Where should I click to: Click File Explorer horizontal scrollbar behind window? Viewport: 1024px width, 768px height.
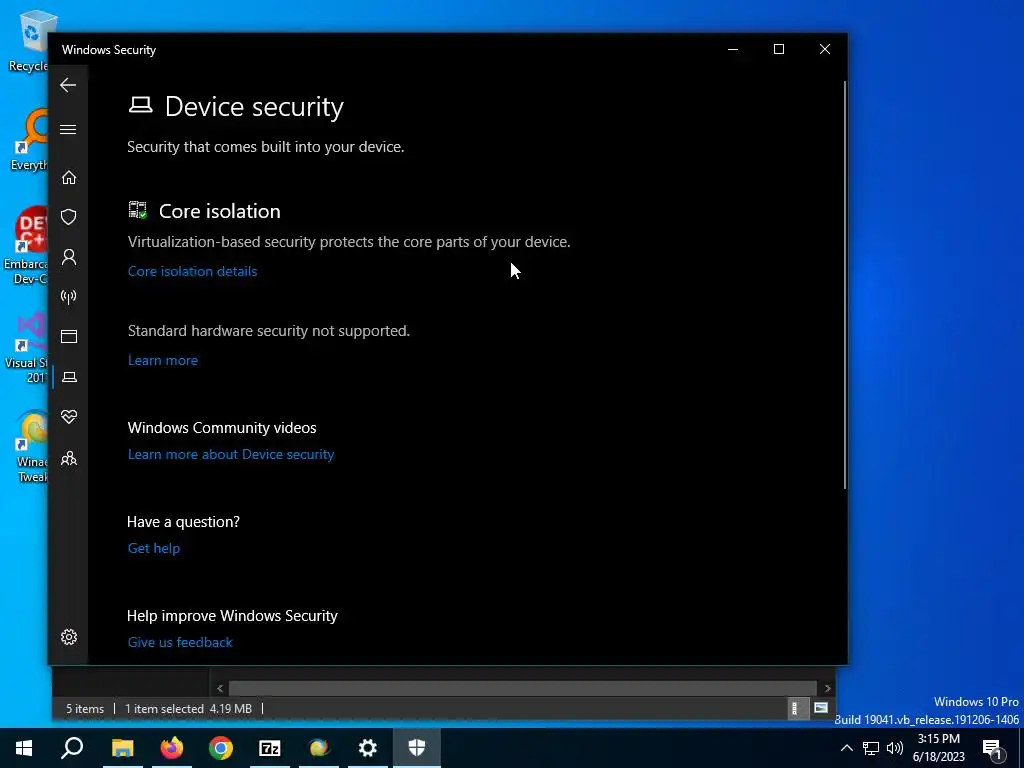(x=522, y=688)
